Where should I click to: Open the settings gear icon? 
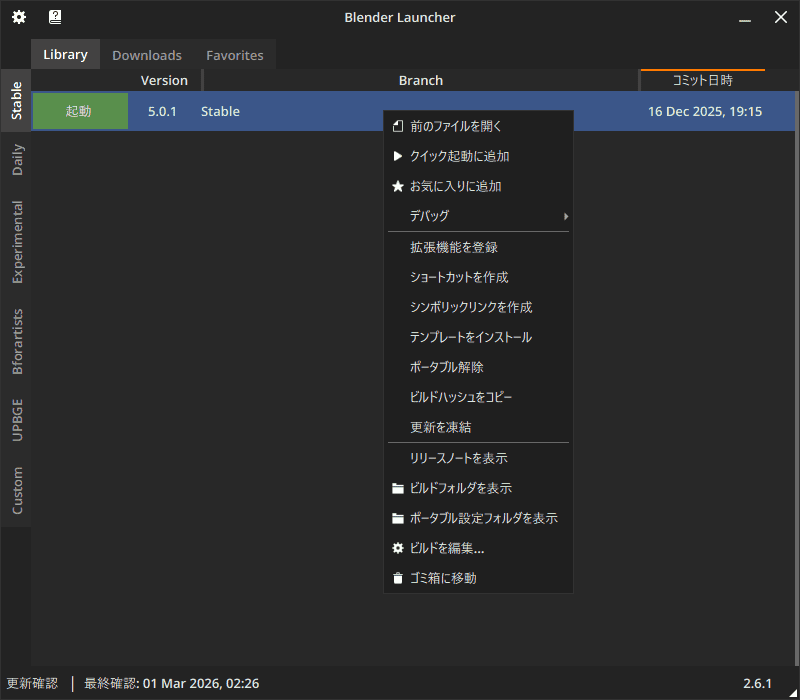[18, 17]
